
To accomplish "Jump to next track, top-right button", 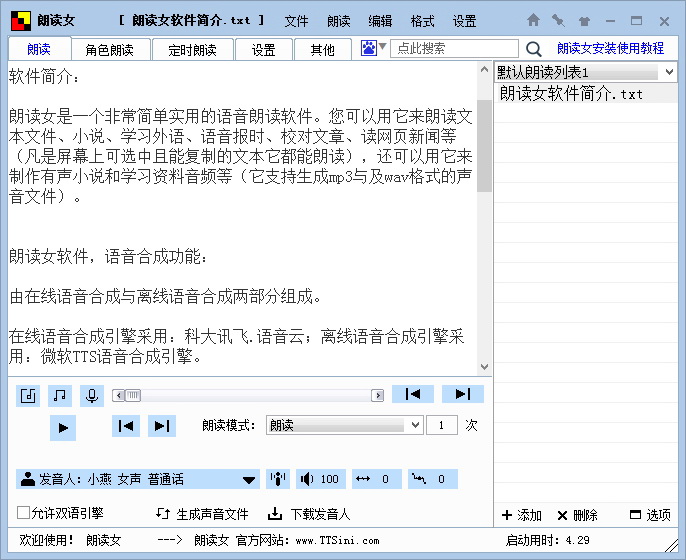I will tap(463, 394).
